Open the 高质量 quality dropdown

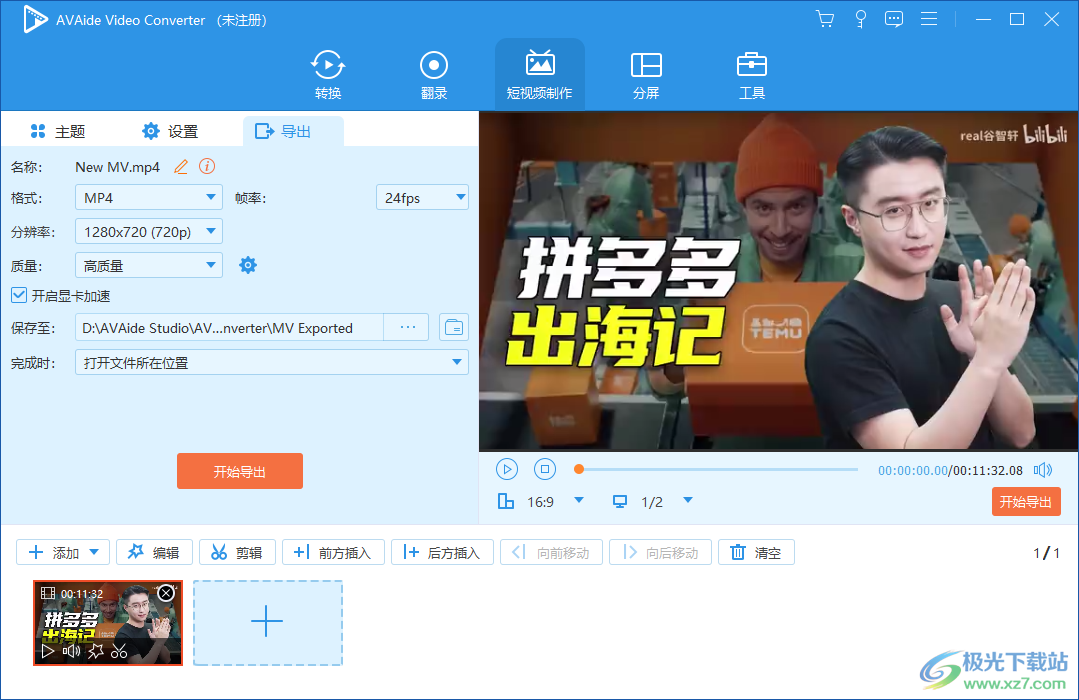(149, 265)
